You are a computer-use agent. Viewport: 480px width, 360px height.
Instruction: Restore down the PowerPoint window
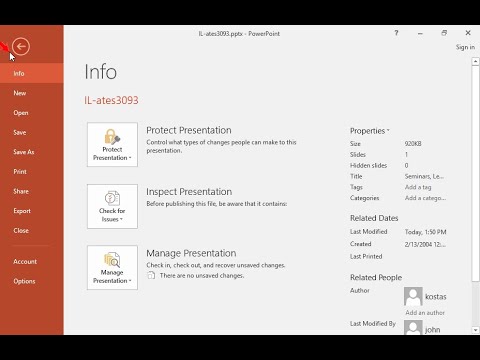coord(444,33)
